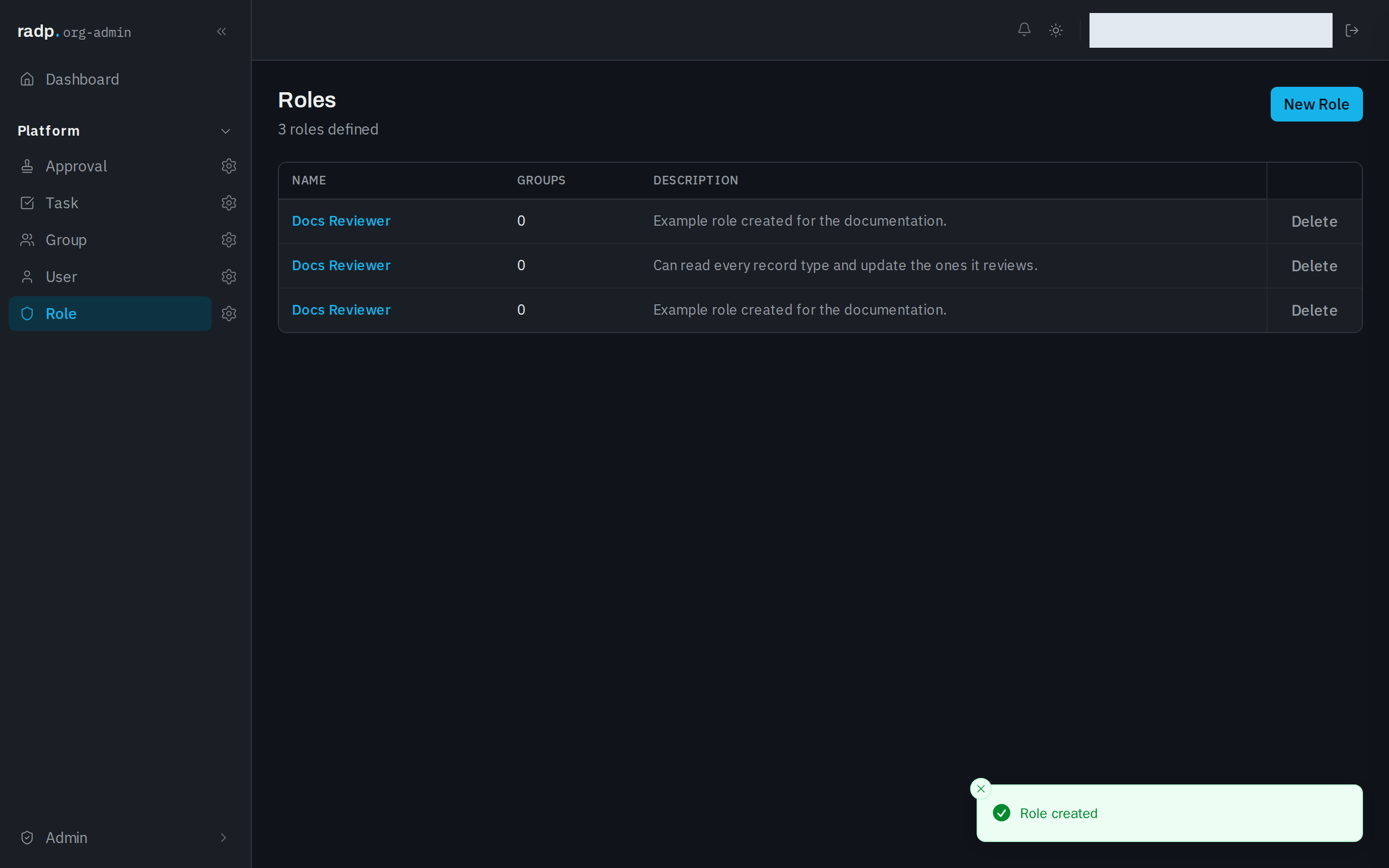Viewport: 1389px width, 868px height.
Task: Click the GROUPS column header
Action: point(541,181)
